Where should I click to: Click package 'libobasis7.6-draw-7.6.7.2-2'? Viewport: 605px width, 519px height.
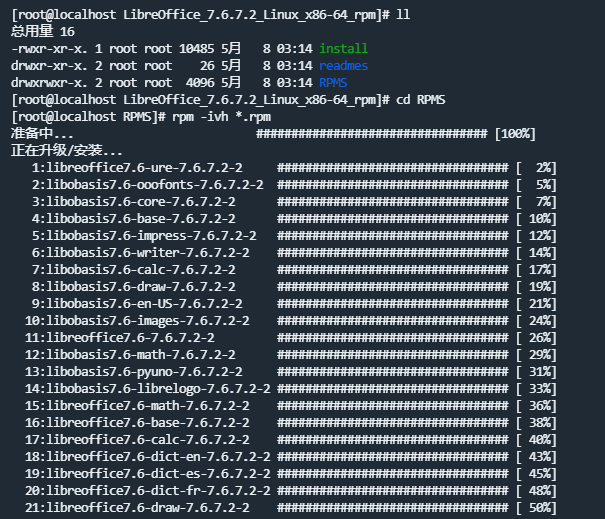[x=141, y=286]
